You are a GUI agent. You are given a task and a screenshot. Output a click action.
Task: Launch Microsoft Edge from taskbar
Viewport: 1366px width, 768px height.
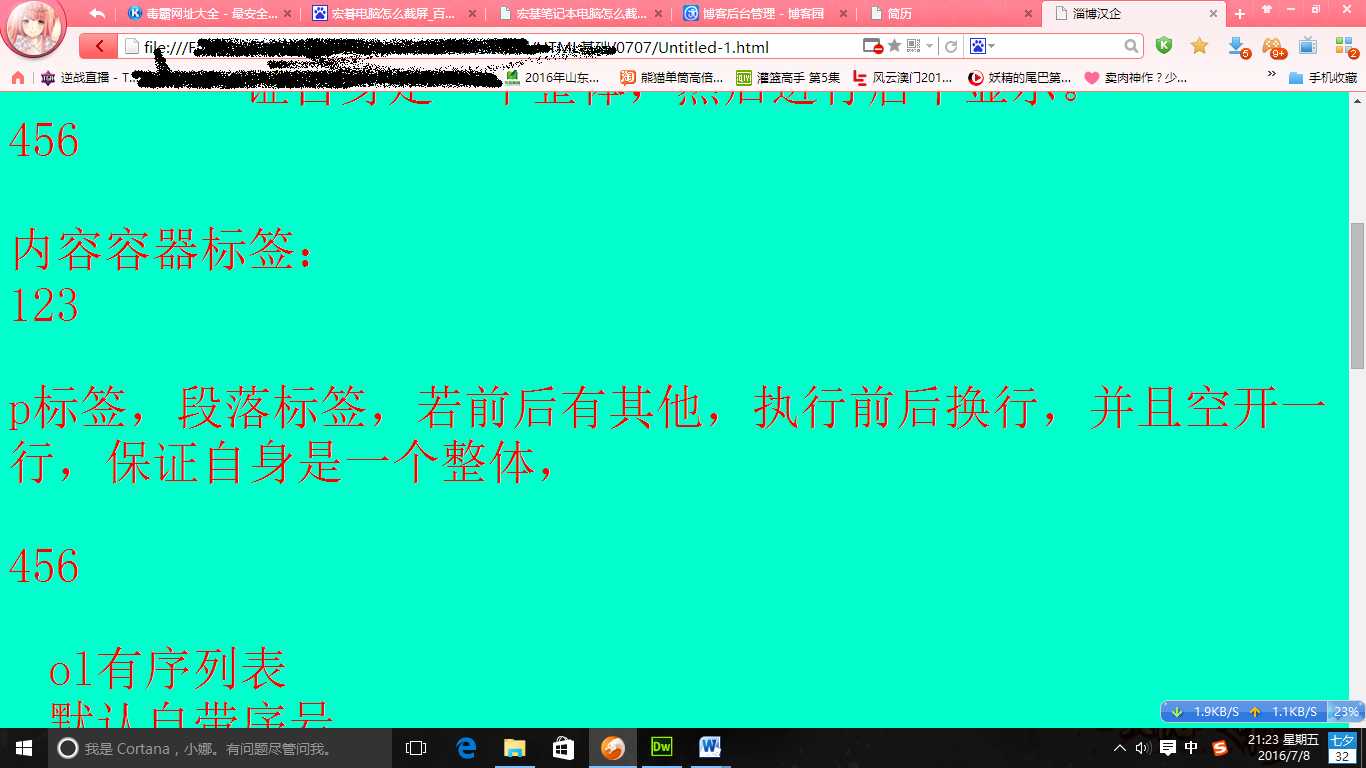coord(466,748)
